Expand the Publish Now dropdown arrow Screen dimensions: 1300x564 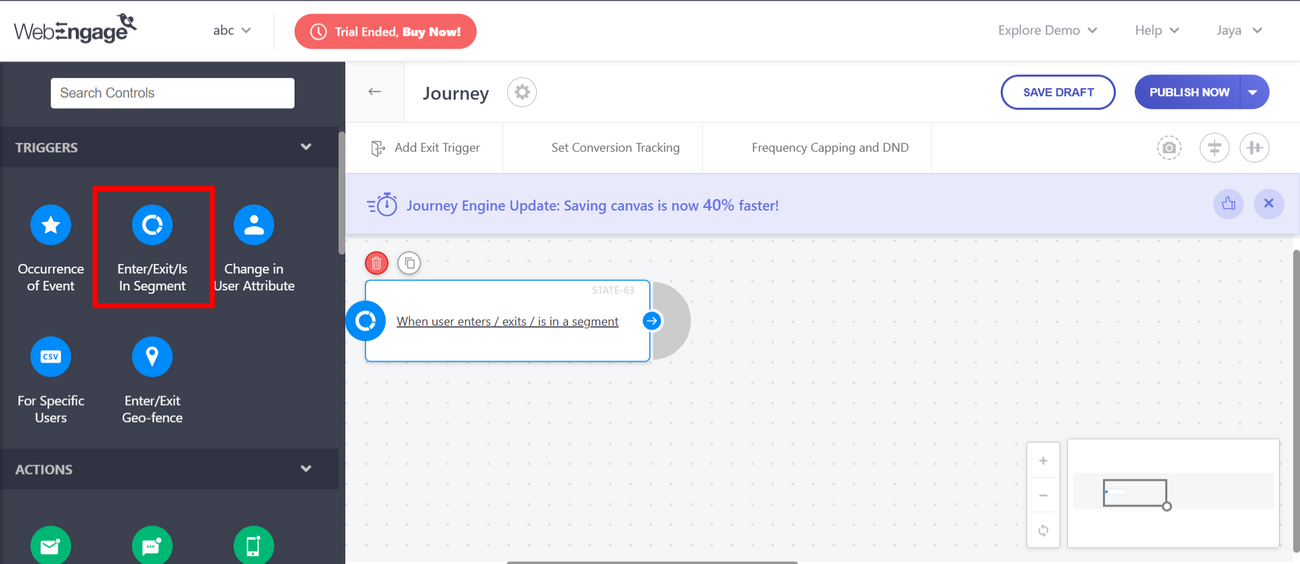pyautogui.click(x=1253, y=92)
